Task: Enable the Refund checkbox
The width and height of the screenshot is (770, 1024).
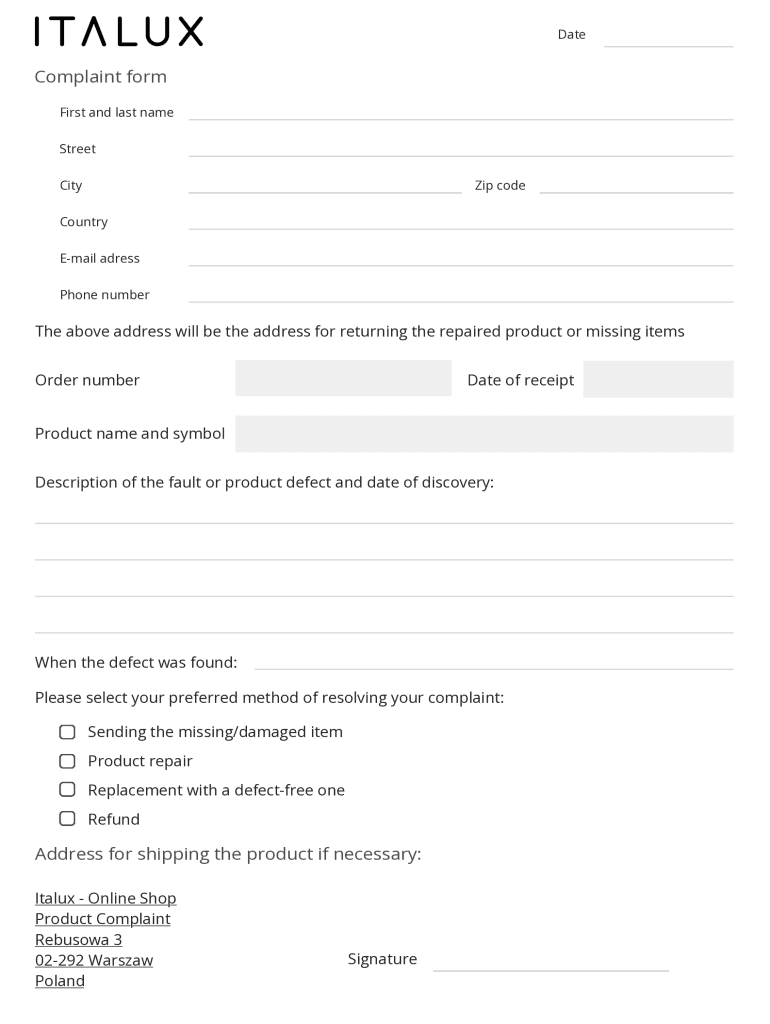Action: coord(67,819)
